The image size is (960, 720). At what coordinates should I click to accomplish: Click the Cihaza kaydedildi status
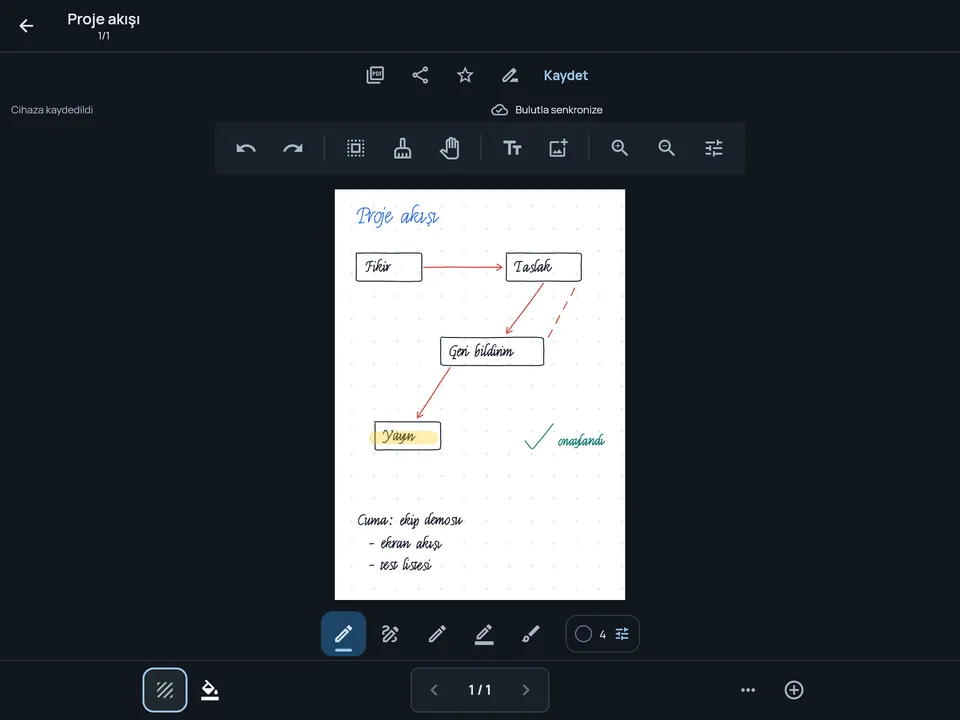click(x=52, y=110)
